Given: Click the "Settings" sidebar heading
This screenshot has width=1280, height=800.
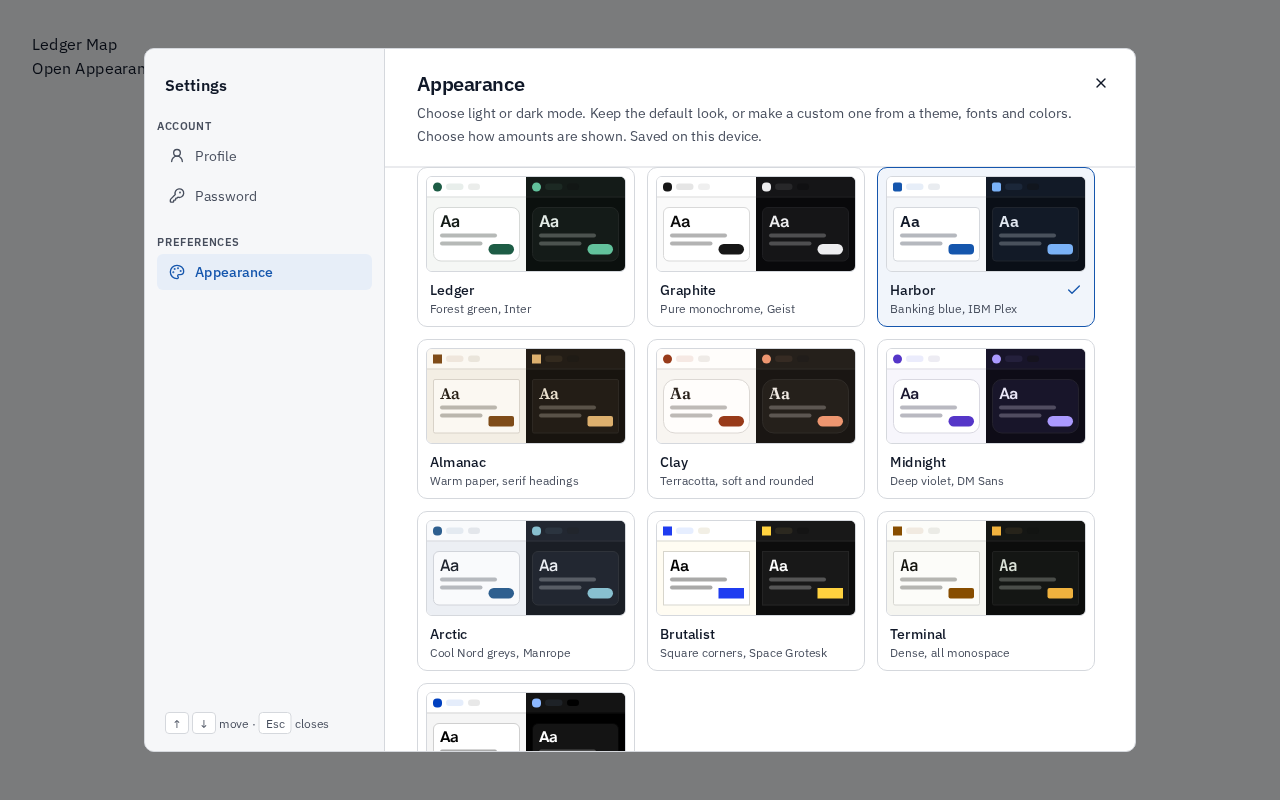Looking at the screenshot, I should pos(196,85).
